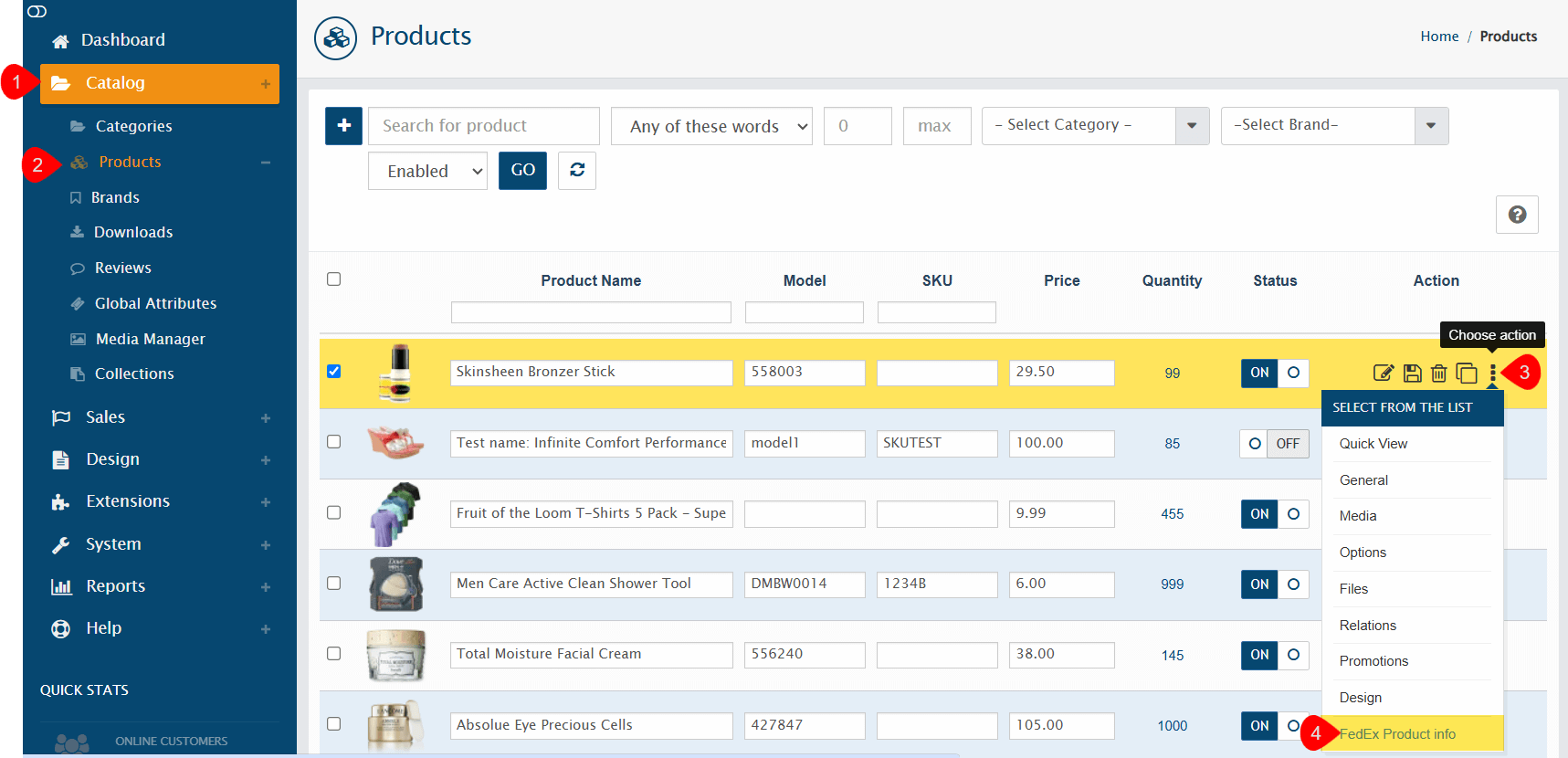Expand the Select Brand dropdown
The height and width of the screenshot is (758, 1568).
click(1333, 126)
